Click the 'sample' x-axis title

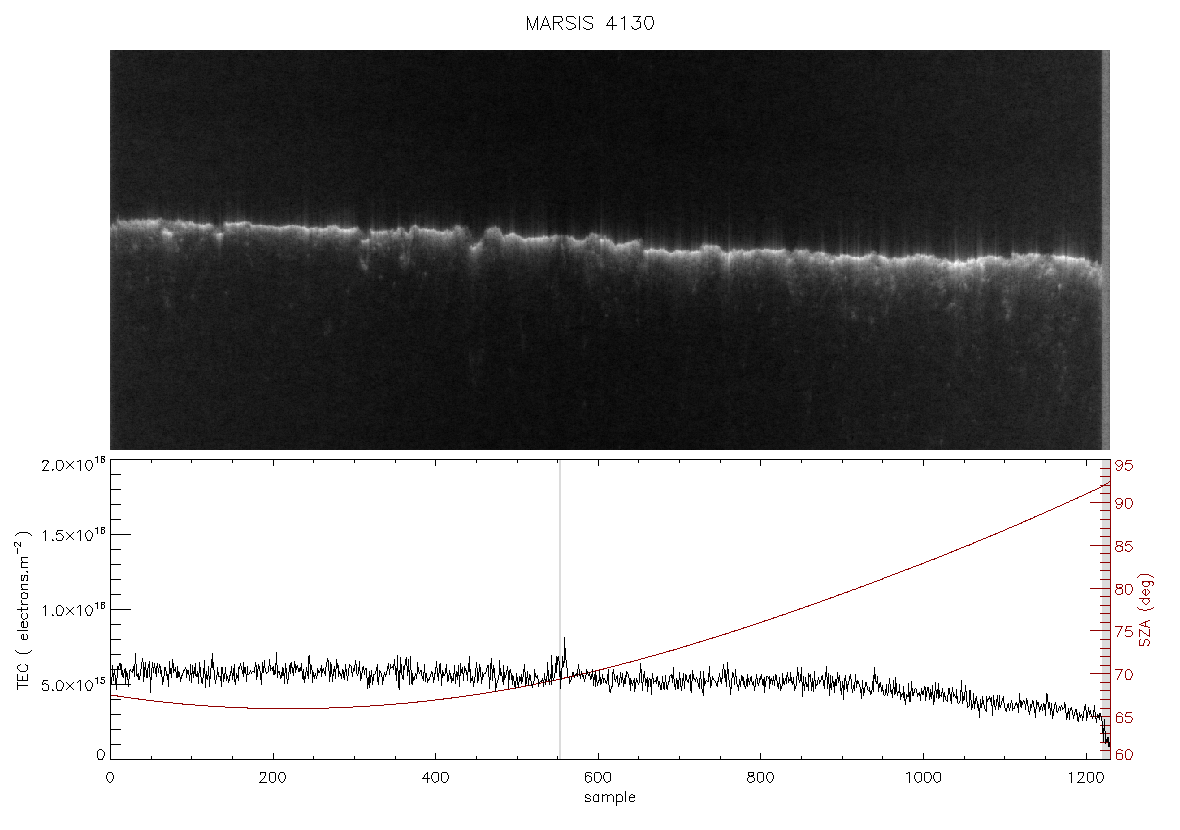[x=610, y=797]
